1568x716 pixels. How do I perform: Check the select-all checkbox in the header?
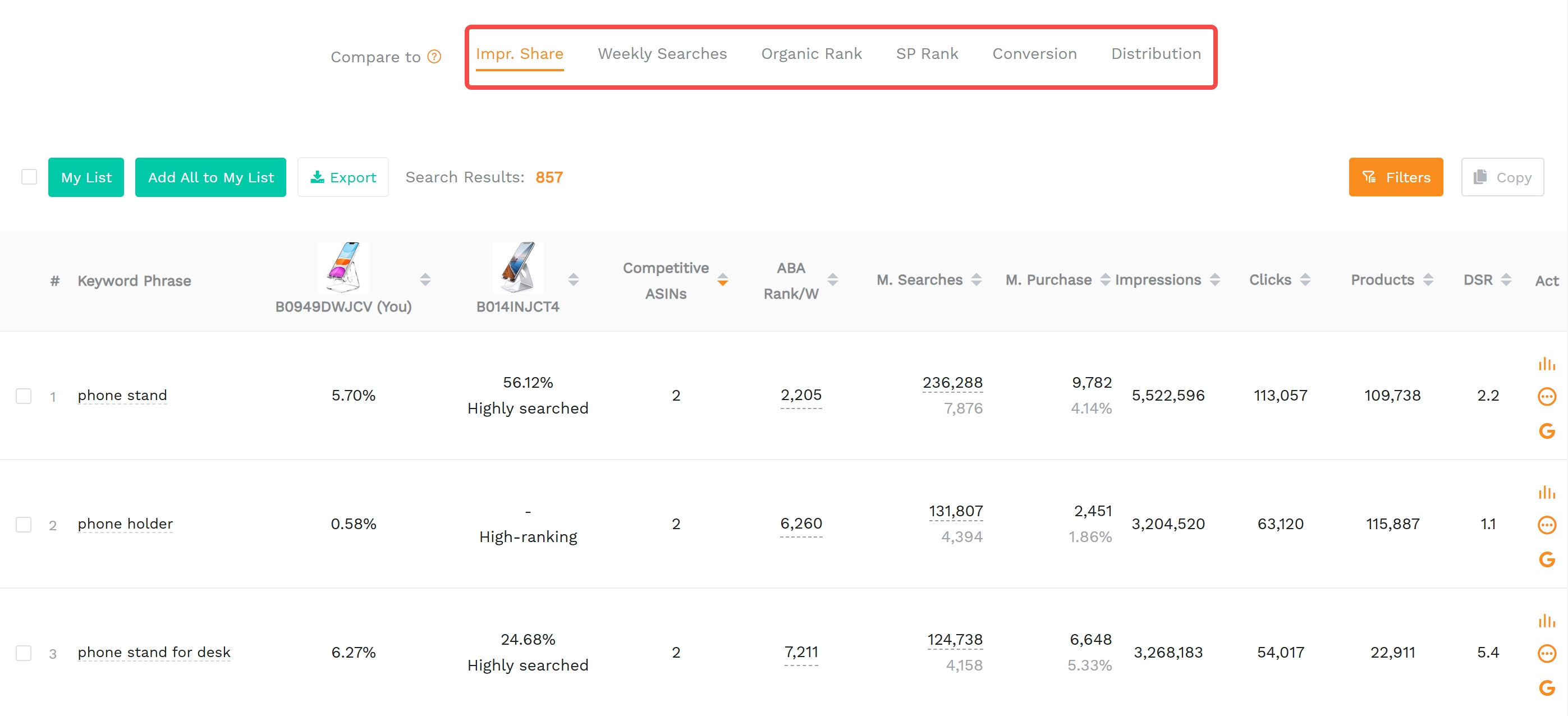[x=29, y=177]
